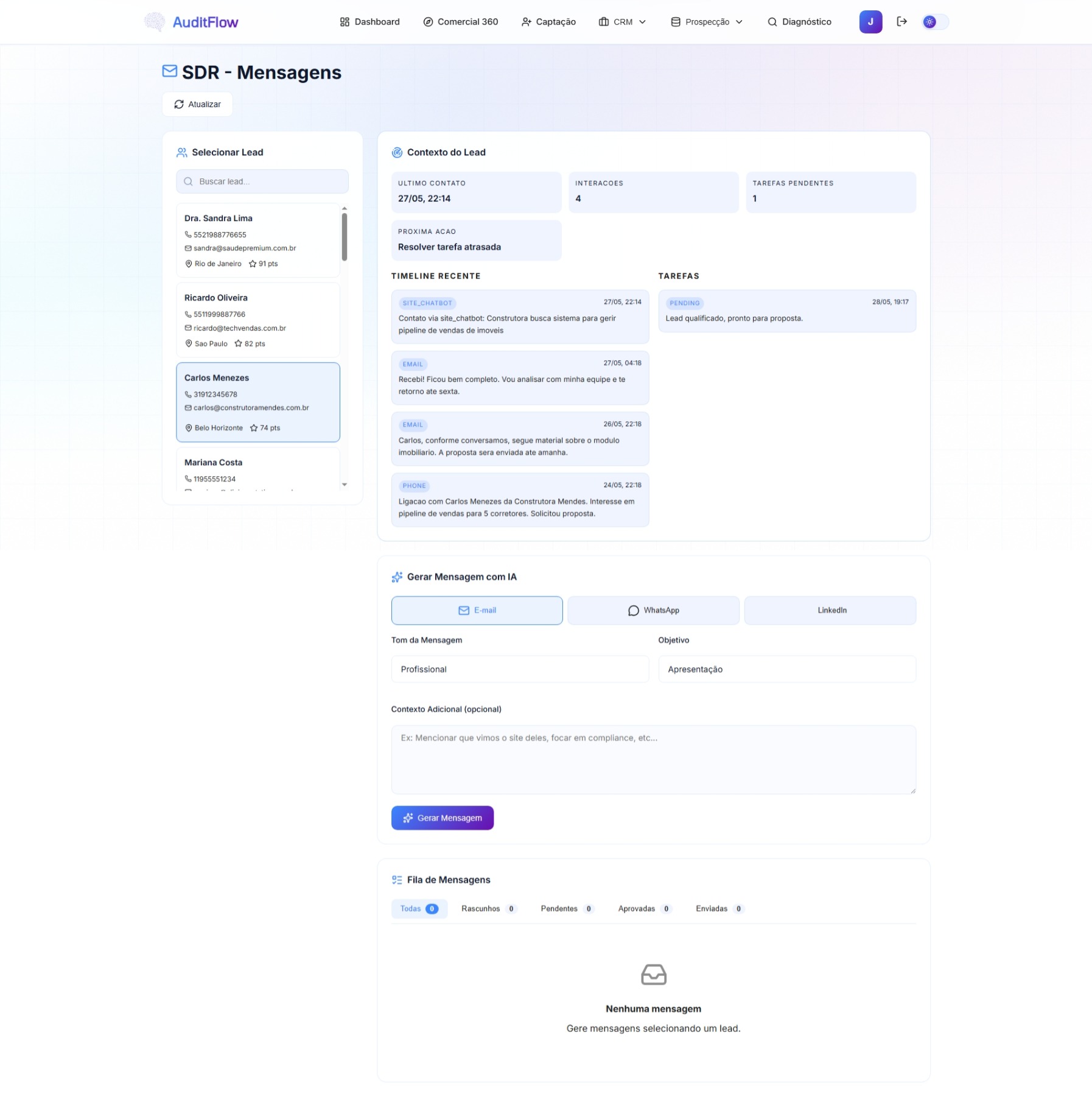Click the SITE_CHATBOT timeline entry

[520, 317]
